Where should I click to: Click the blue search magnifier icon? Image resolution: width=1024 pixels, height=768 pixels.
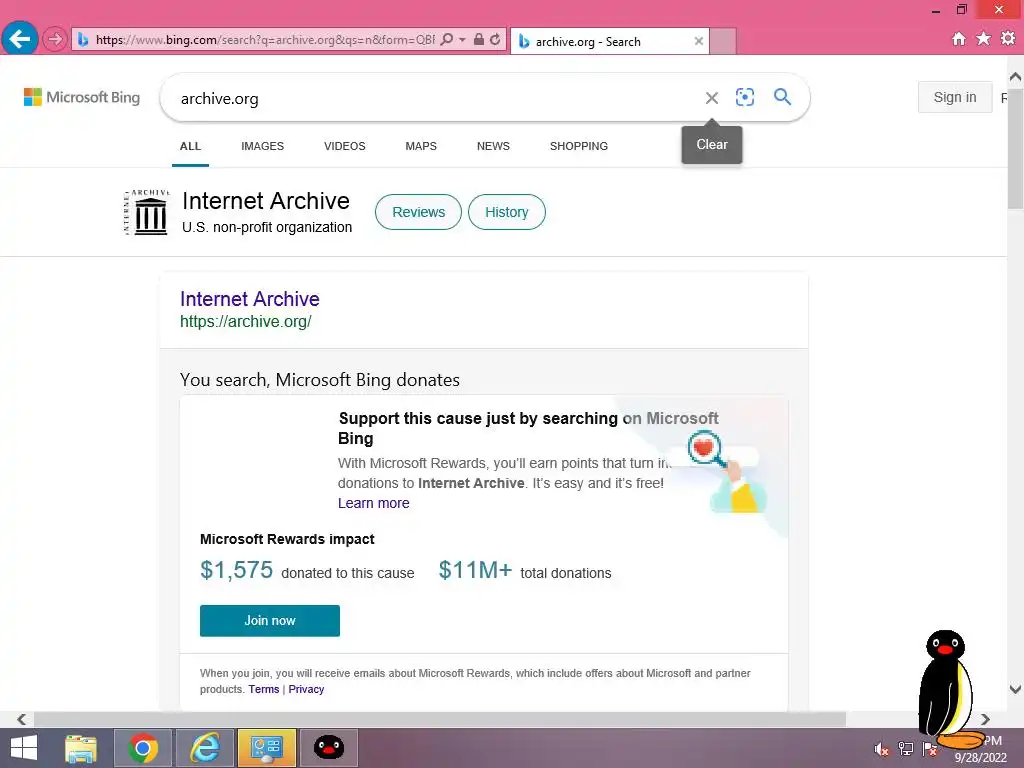click(x=782, y=97)
